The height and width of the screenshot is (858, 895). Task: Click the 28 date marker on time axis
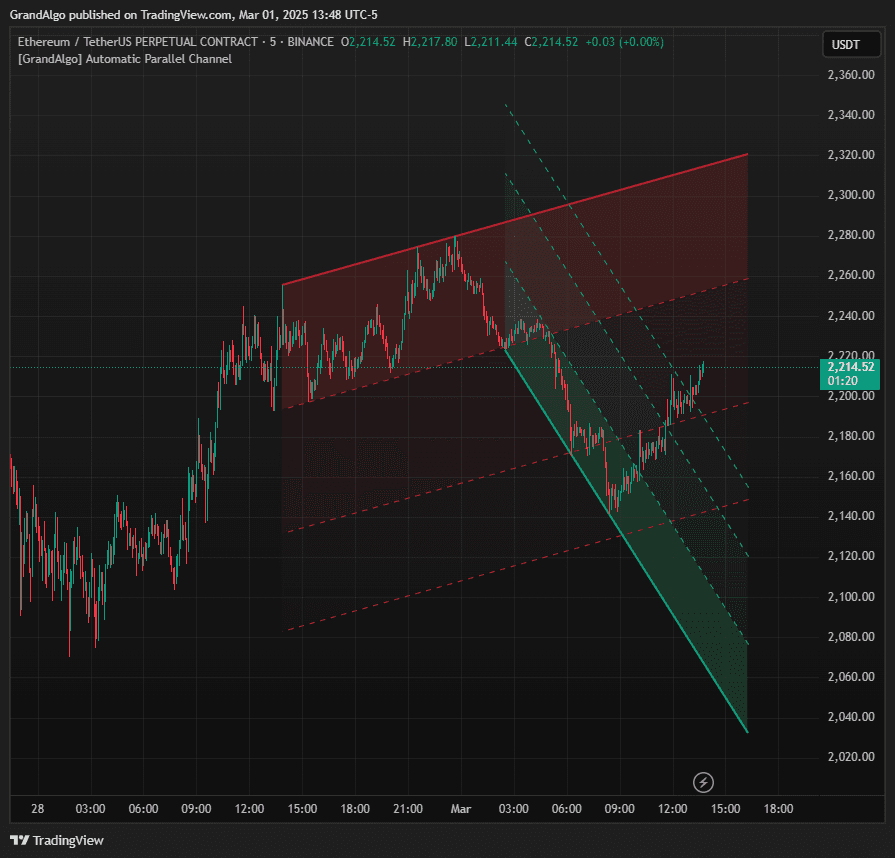pyautogui.click(x=37, y=808)
